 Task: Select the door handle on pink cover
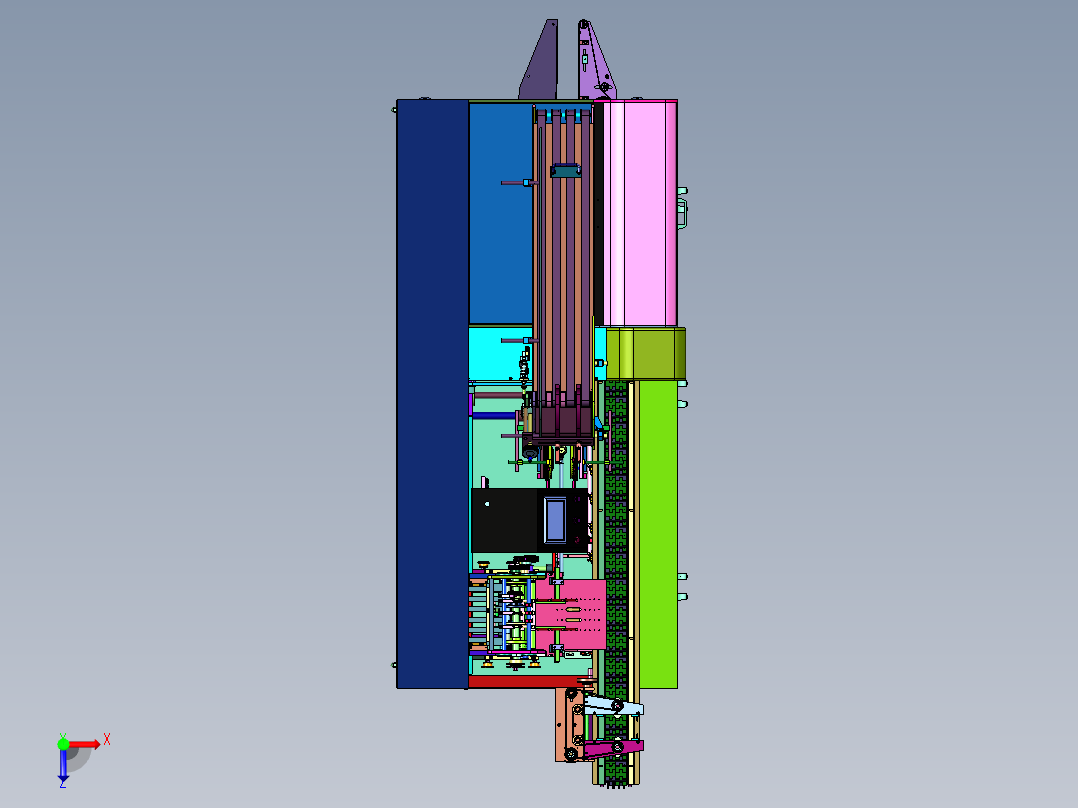pyautogui.click(x=683, y=213)
